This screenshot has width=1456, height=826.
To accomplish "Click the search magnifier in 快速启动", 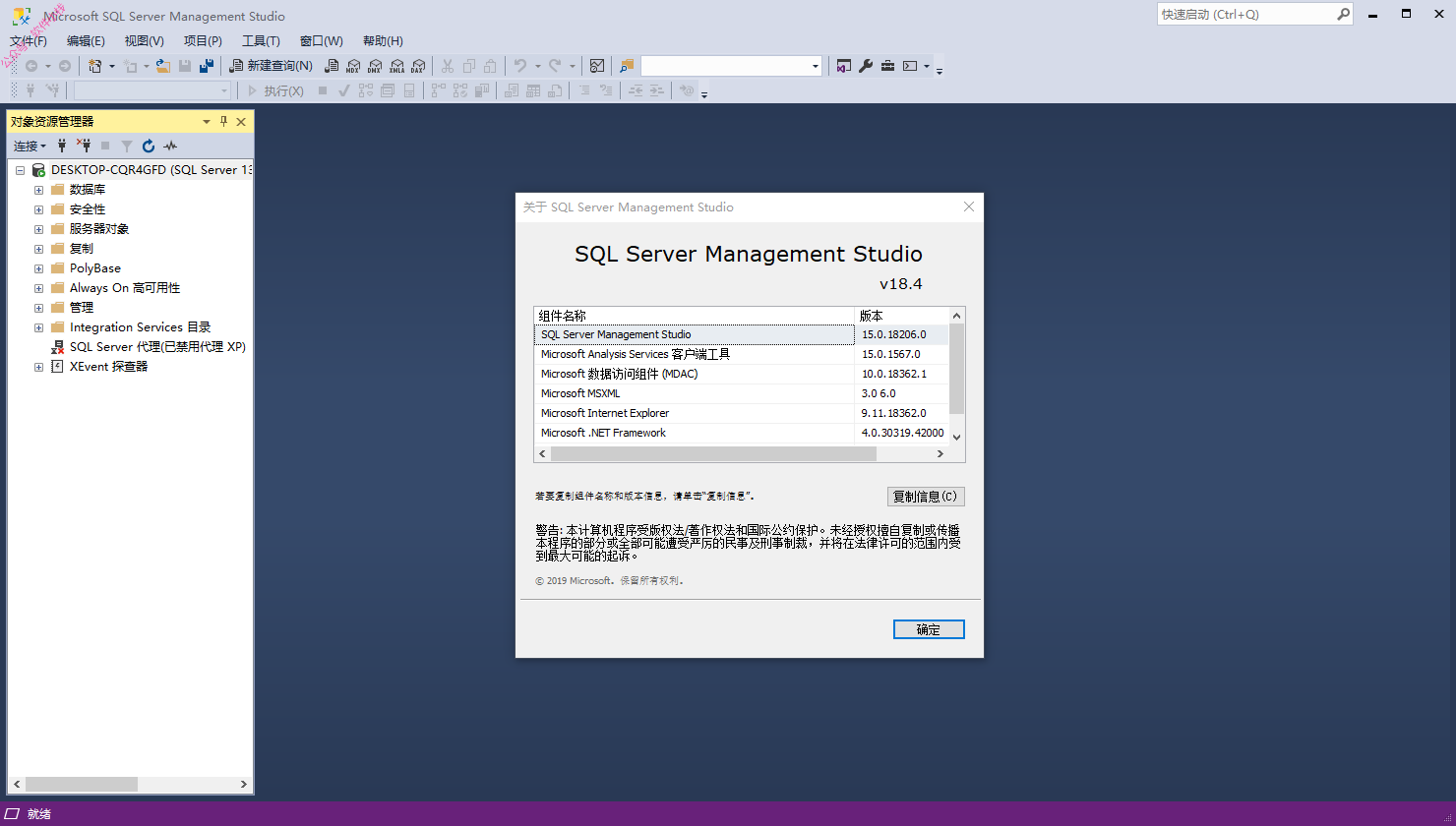I will 1343,14.
